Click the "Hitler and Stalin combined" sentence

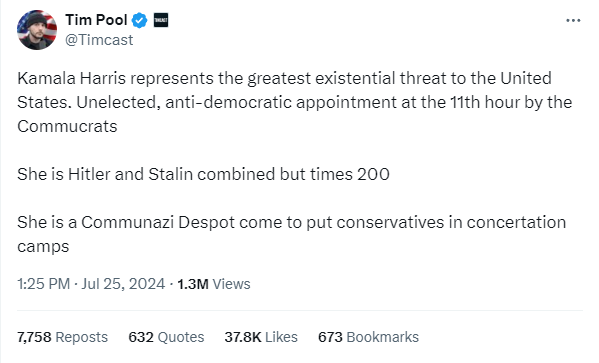pyautogui.click(x=203, y=174)
